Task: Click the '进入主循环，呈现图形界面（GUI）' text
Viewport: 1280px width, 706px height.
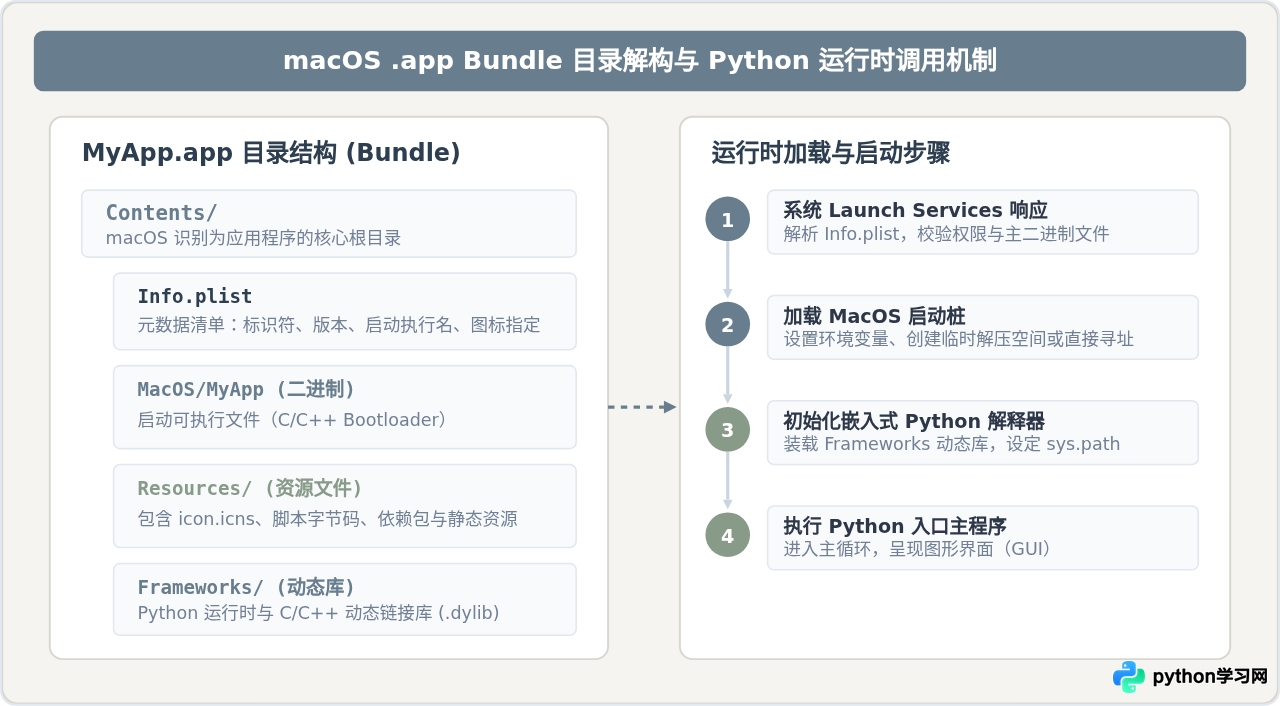Action: pos(917,549)
